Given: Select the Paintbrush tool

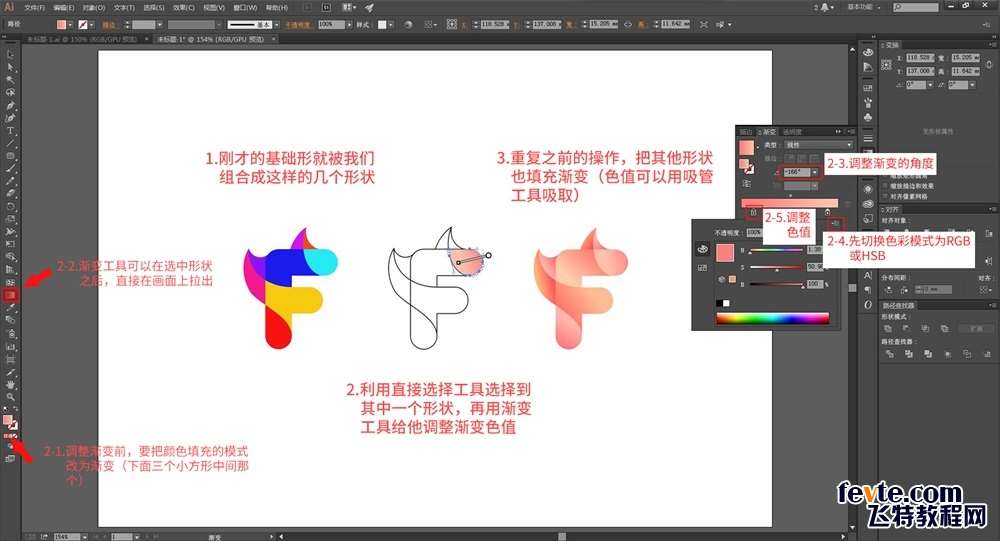Looking at the screenshot, I should click(10, 168).
